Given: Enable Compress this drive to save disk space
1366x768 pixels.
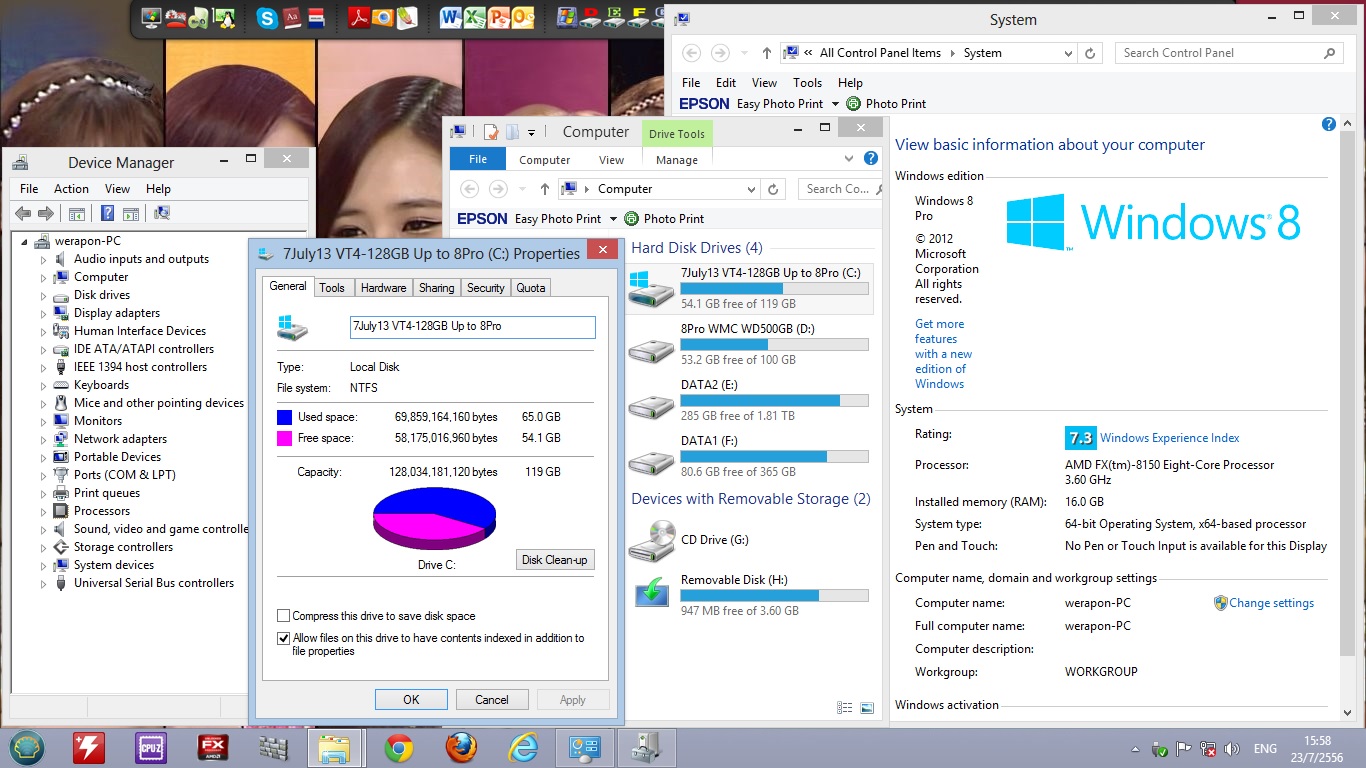Looking at the screenshot, I should coord(284,616).
